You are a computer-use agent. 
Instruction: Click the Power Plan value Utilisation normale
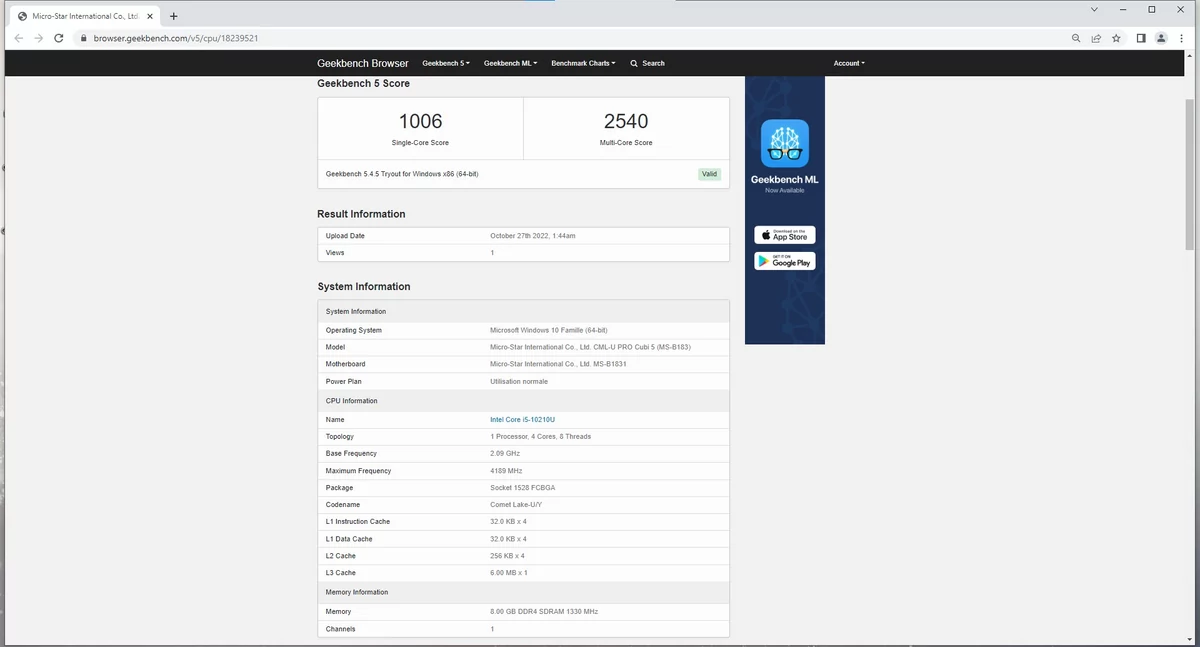(x=519, y=381)
